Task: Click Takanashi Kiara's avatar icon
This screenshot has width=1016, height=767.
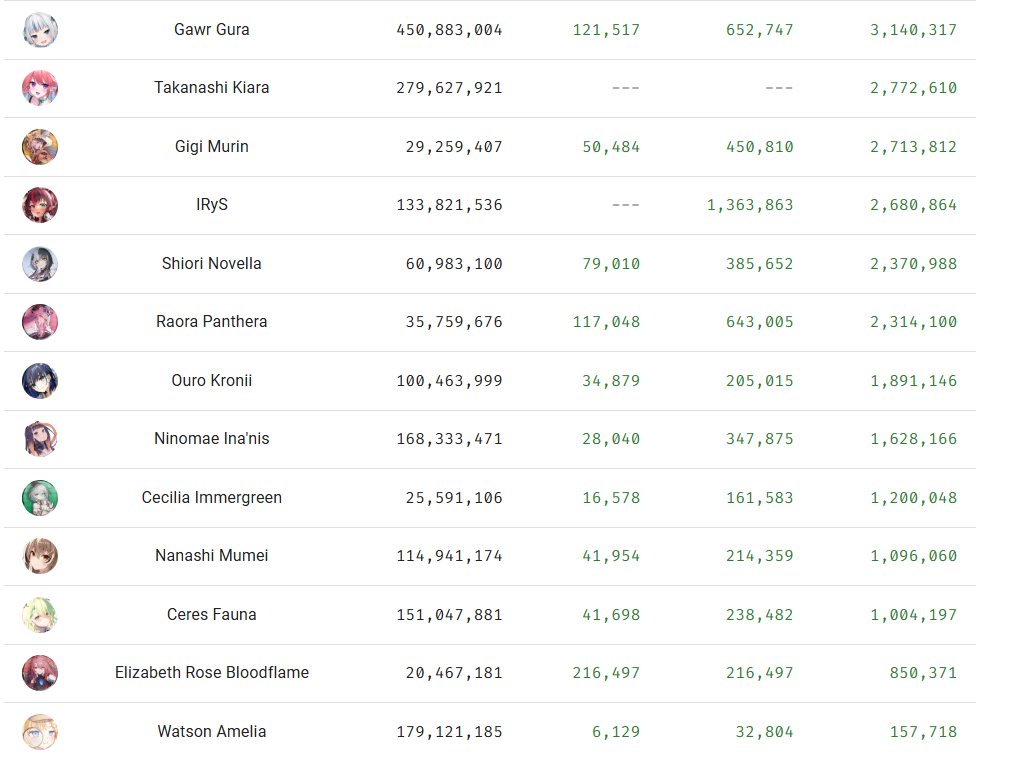Action: (x=40, y=88)
